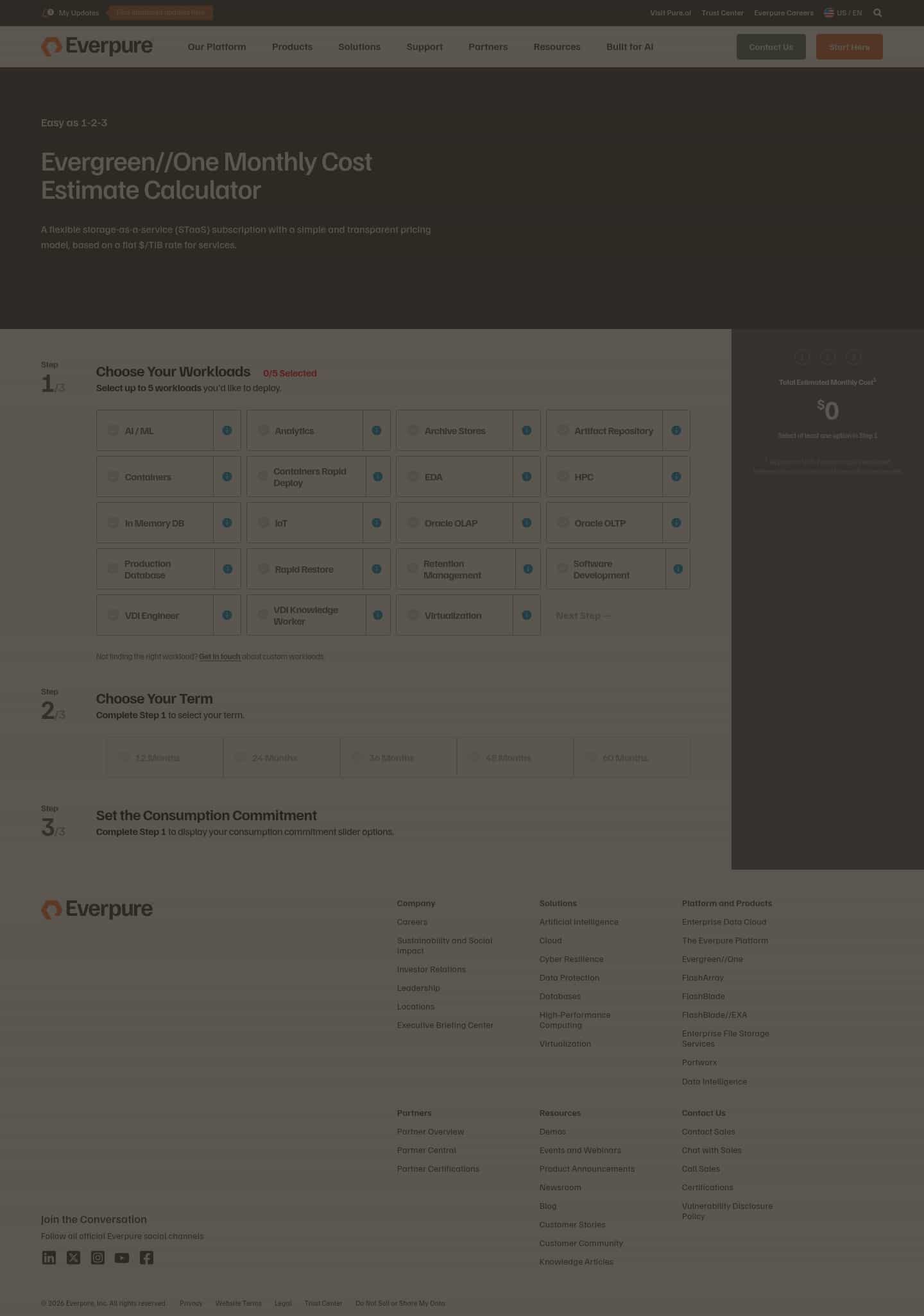Open Everpure Careers link
The image size is (924, 1316).
pyautogui.click(x=783, y=13)
